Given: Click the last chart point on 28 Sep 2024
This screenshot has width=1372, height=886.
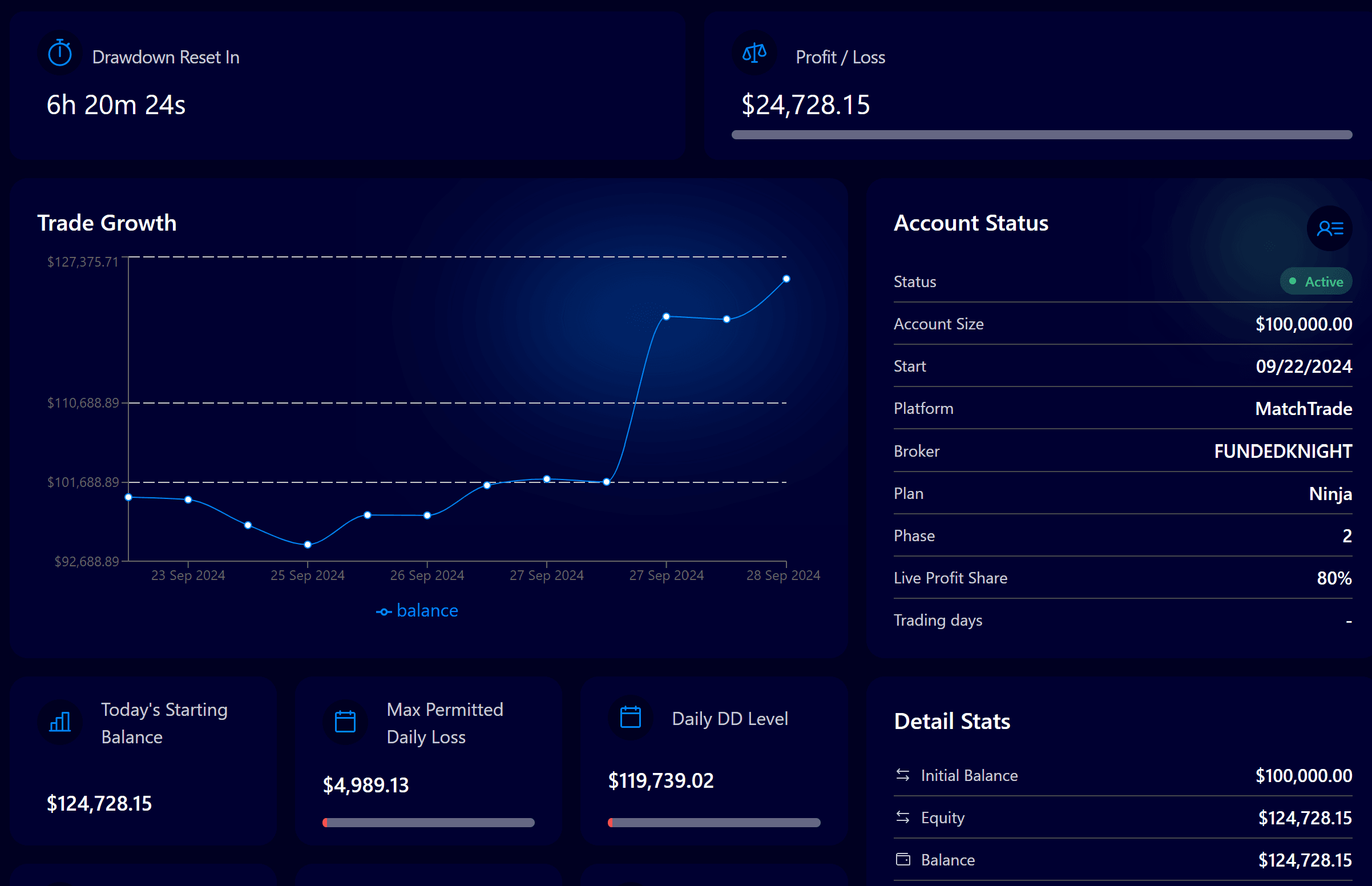Looking at the screenshot, I should [x=786, y=279].
